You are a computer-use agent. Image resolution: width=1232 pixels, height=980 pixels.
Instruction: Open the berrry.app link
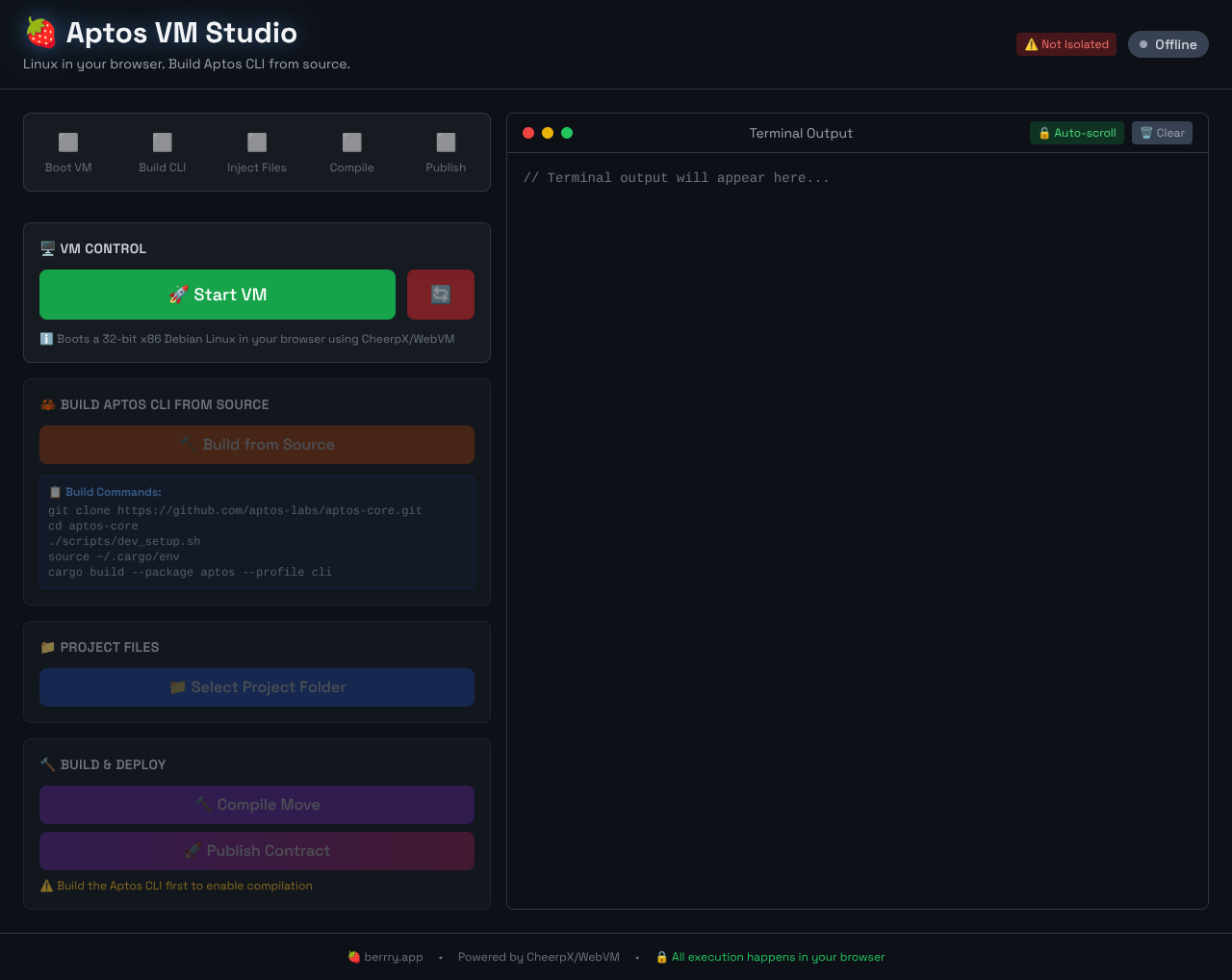point(392,957)
